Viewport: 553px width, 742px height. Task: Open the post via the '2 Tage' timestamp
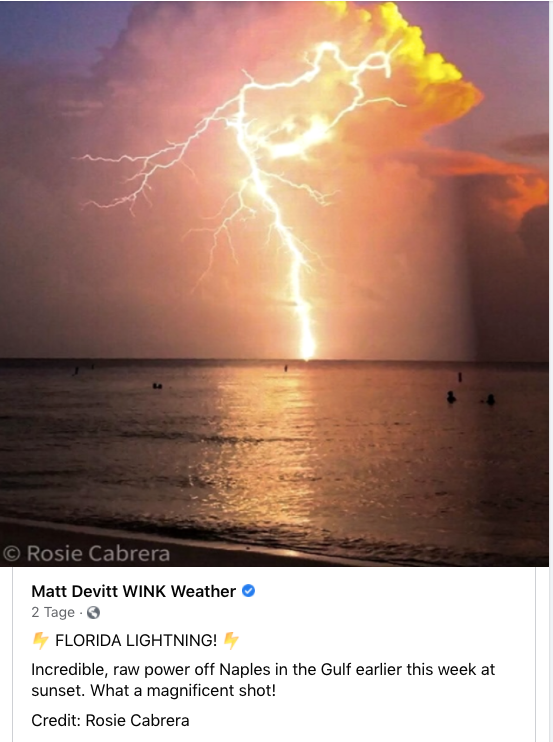(x=53, y=612)
